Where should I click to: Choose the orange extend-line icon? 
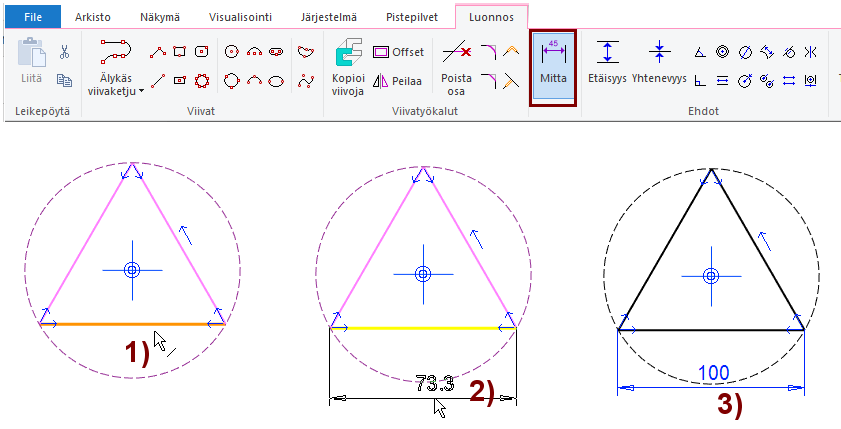pyautogui.click(x=511, y=81)
